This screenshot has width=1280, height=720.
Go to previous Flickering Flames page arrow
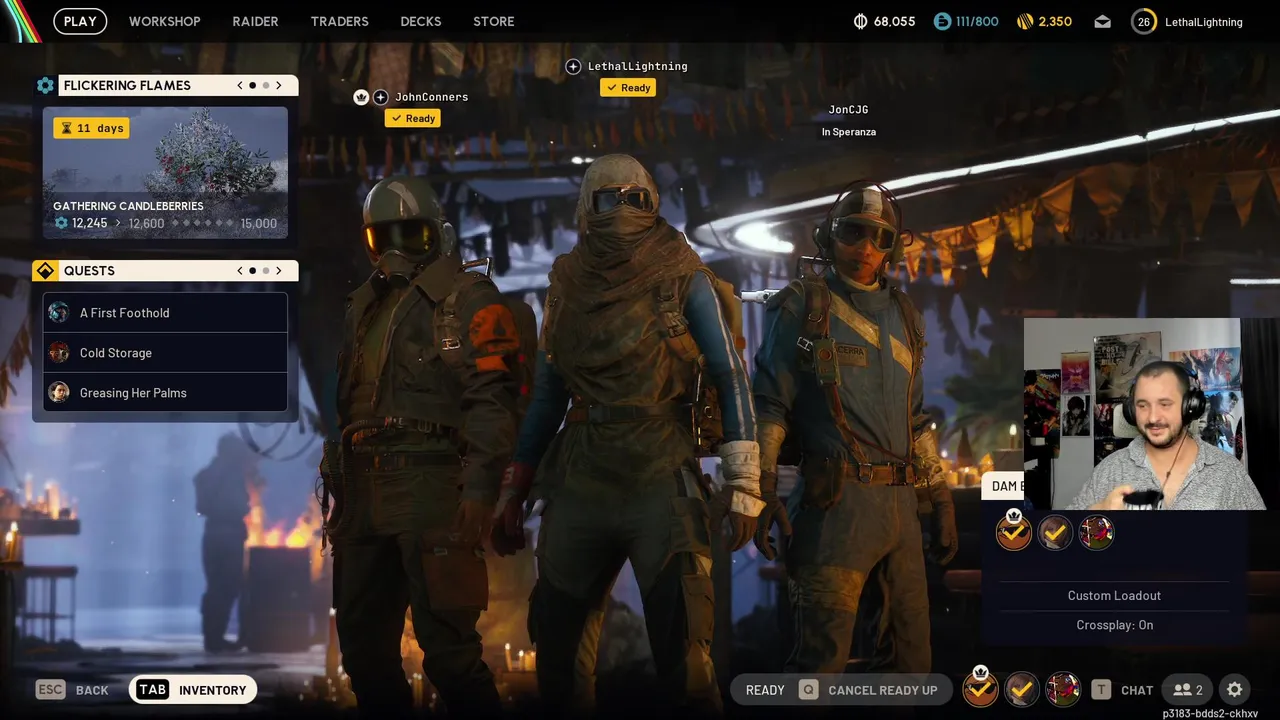point(240,86)
